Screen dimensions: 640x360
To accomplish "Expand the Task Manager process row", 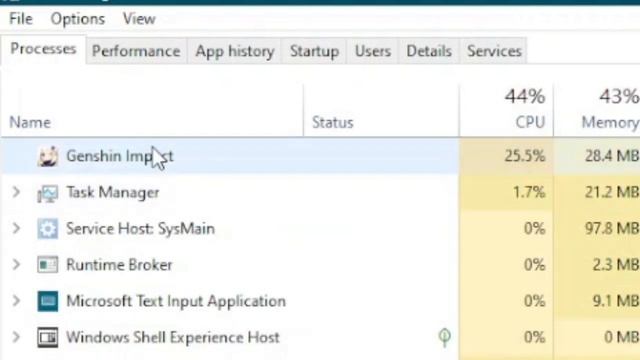I will [16, 192].
